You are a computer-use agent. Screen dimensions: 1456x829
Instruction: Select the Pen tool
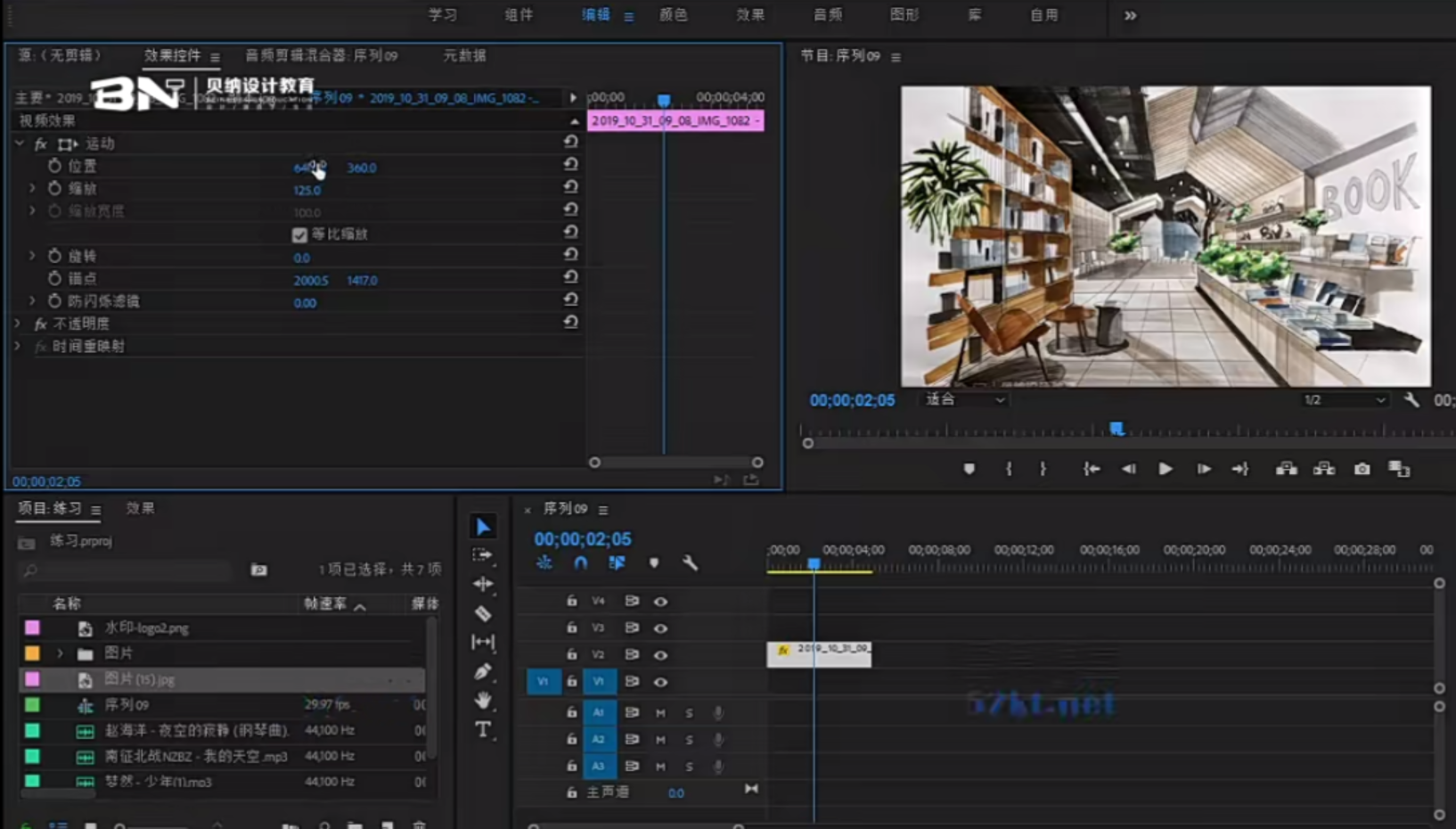pos(482,671)
